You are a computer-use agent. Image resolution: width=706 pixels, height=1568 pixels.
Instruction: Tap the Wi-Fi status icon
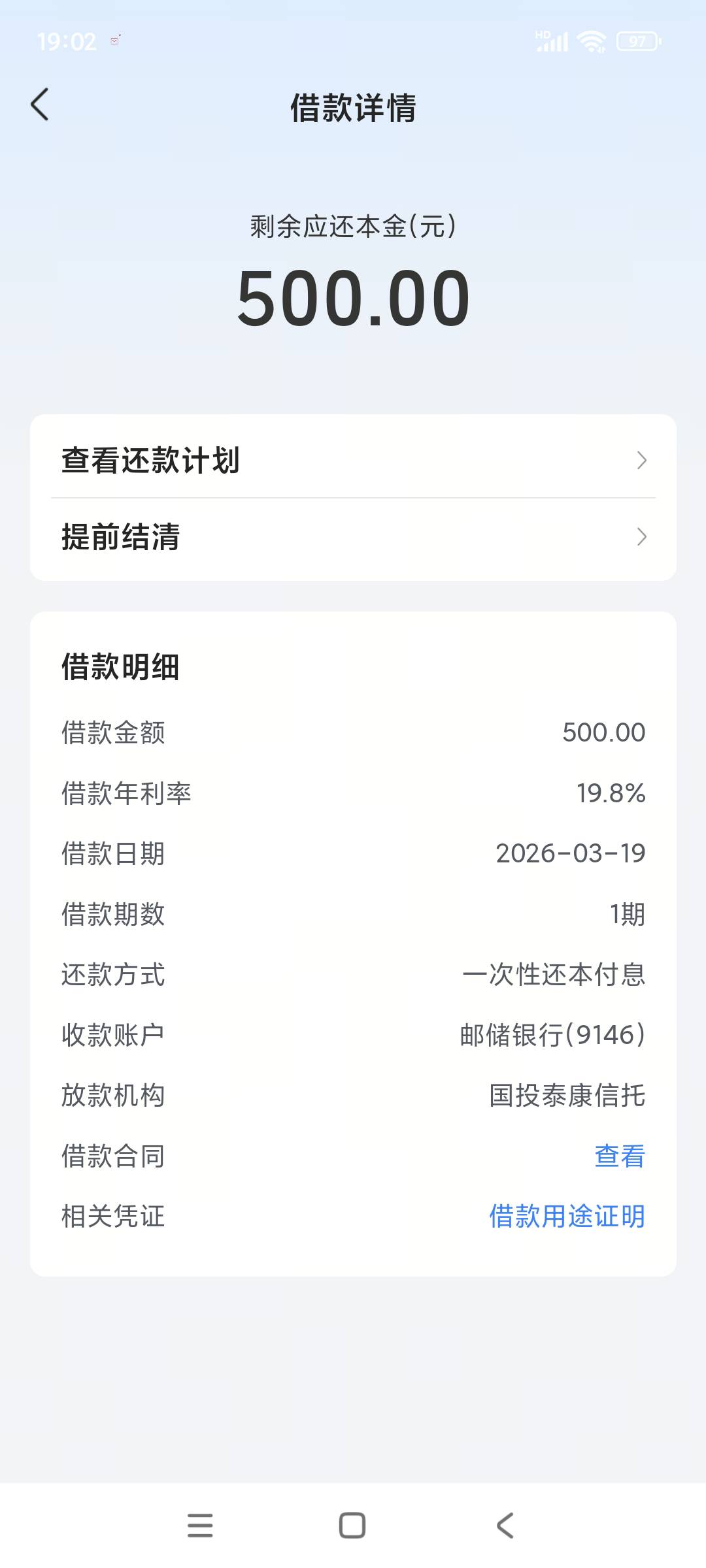click(592, 42)
